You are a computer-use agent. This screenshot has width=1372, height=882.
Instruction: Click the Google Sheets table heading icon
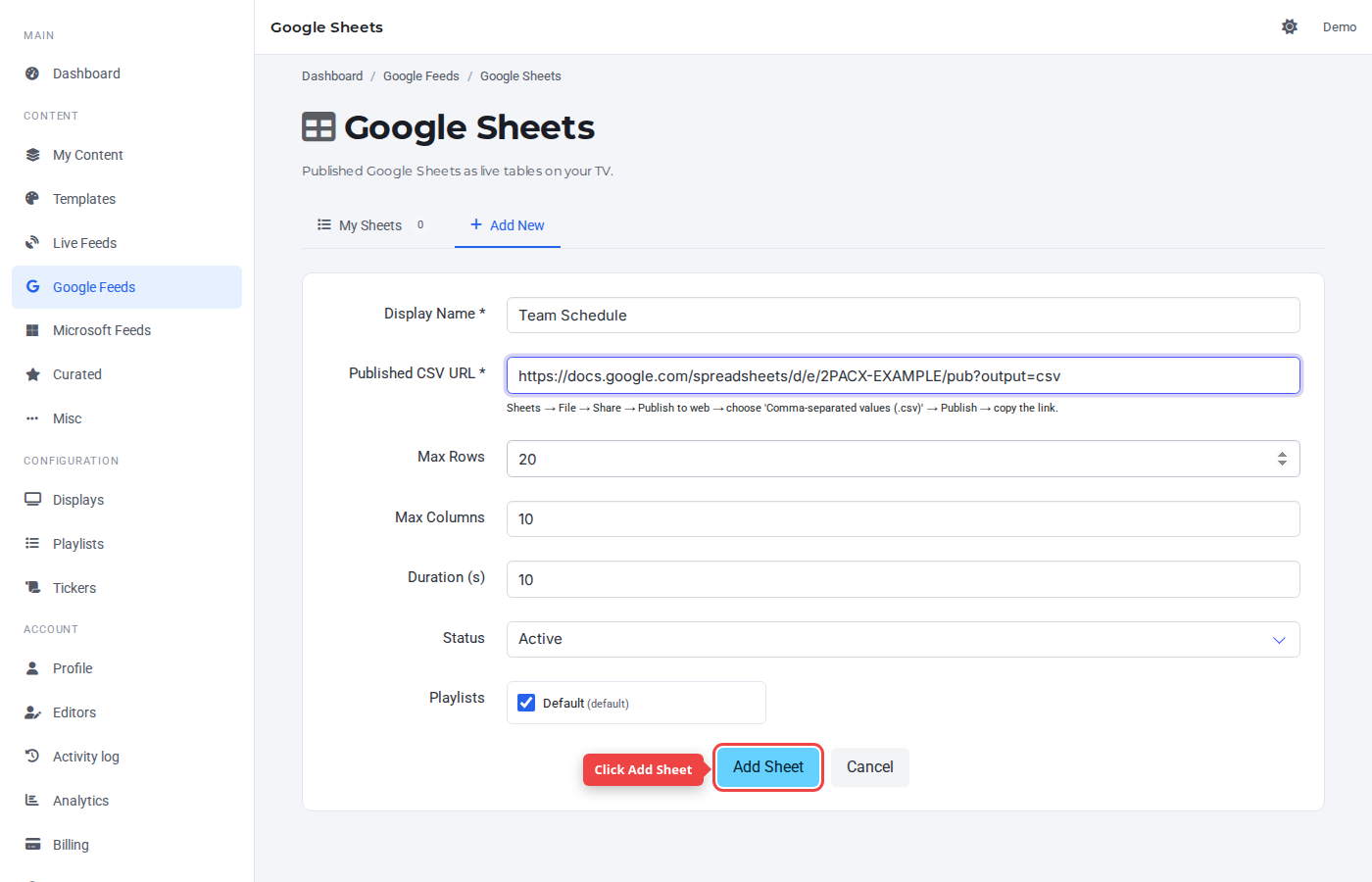tap(318, 127)
